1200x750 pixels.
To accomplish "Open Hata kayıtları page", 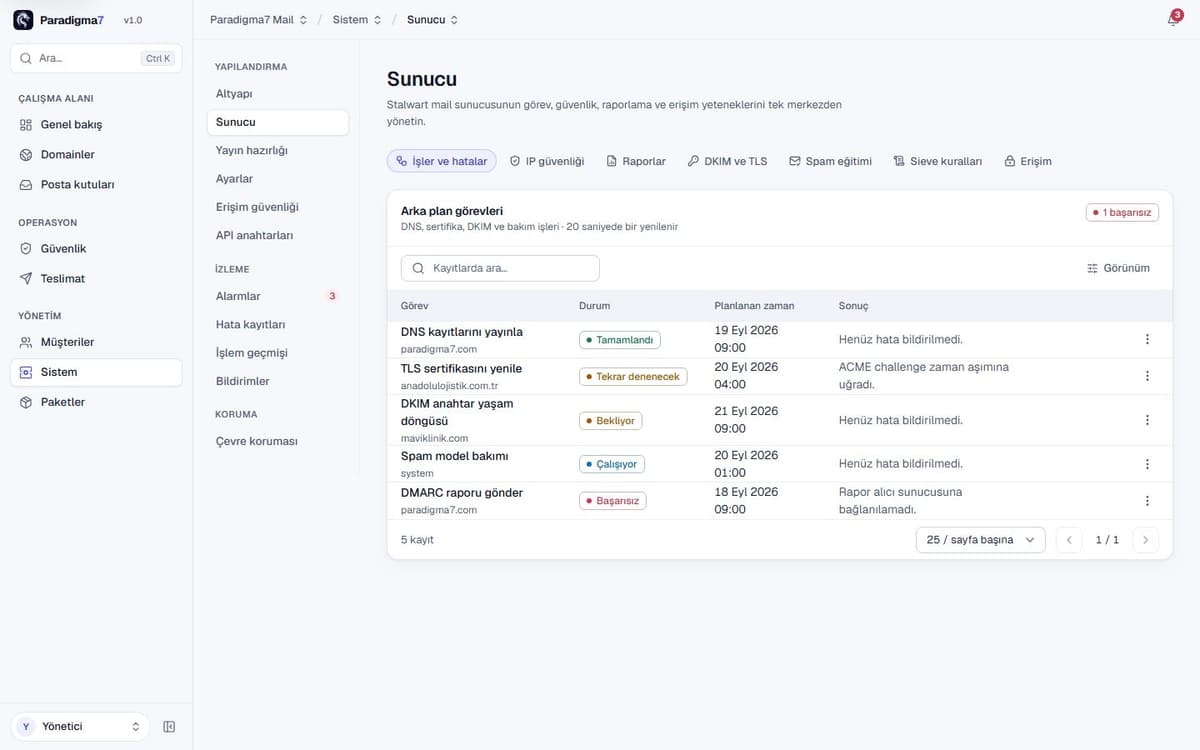I will pyautogui.click(x=278, y=325).
